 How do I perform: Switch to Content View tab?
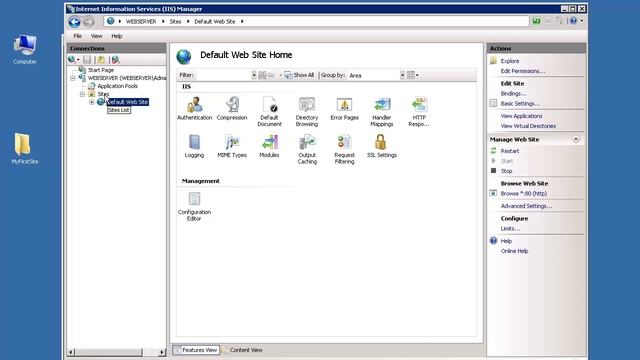click(x=242, y=350)
